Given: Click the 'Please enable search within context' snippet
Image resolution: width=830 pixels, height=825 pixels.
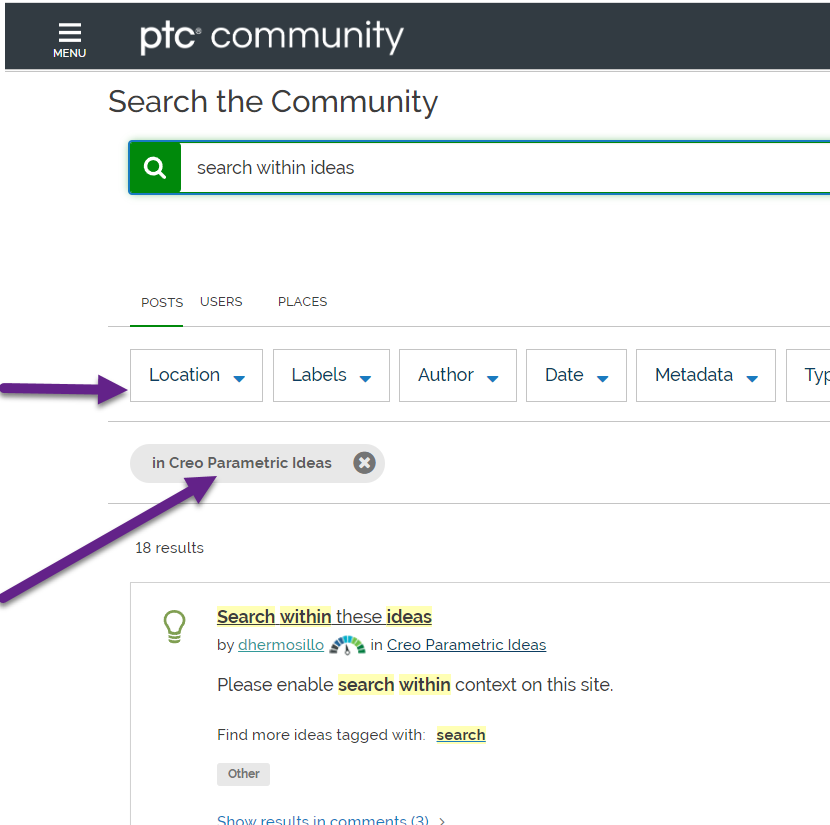Looking at the screenshot, I should pyautogui.click(x=415, y=685).
